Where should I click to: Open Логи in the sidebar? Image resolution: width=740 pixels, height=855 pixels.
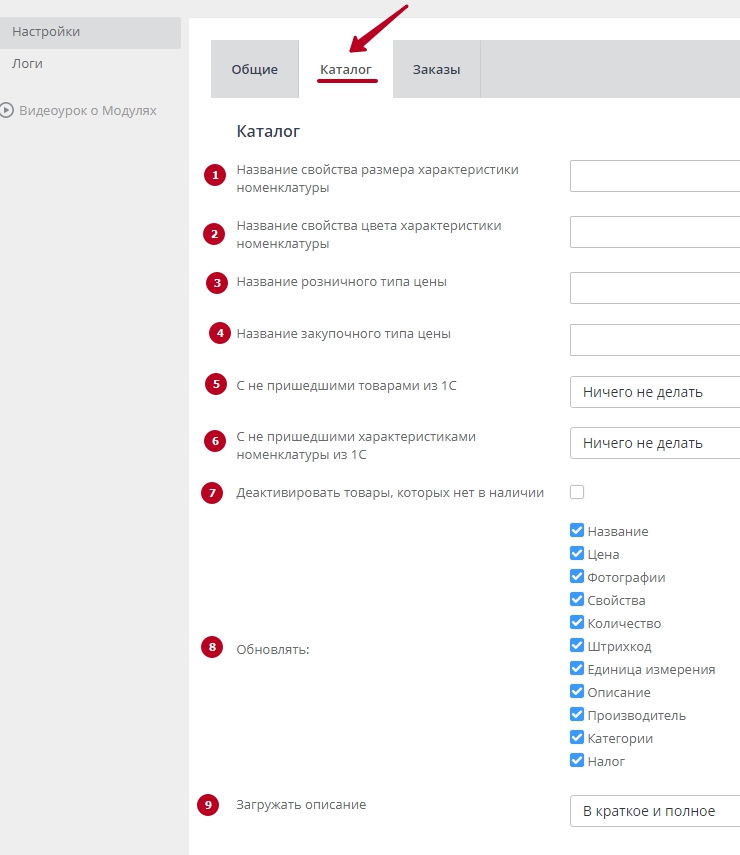[x=28, y=64]
